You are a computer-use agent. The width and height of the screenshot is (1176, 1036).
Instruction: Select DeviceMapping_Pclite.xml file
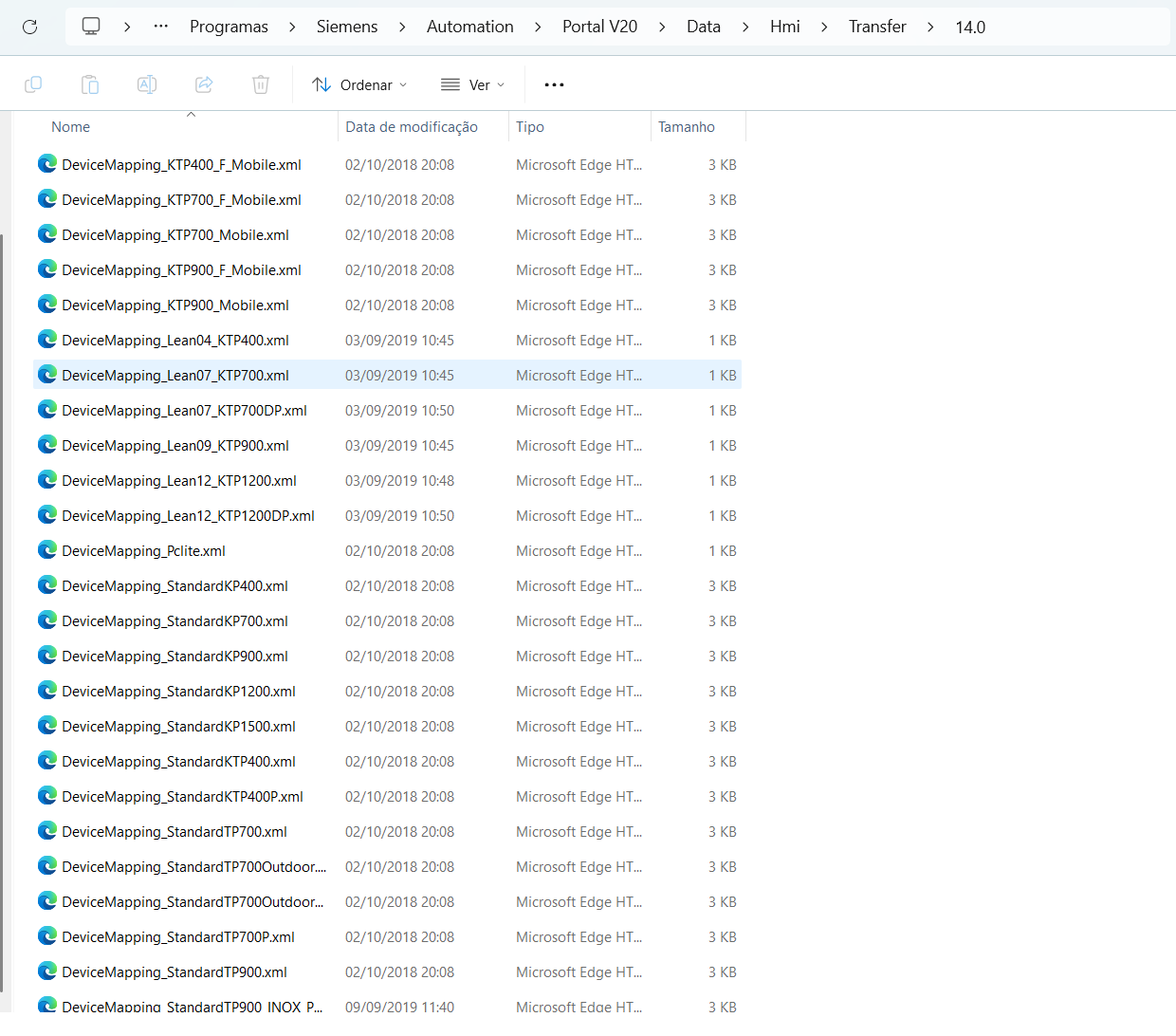pyautogui.click(x=143, y=551)
